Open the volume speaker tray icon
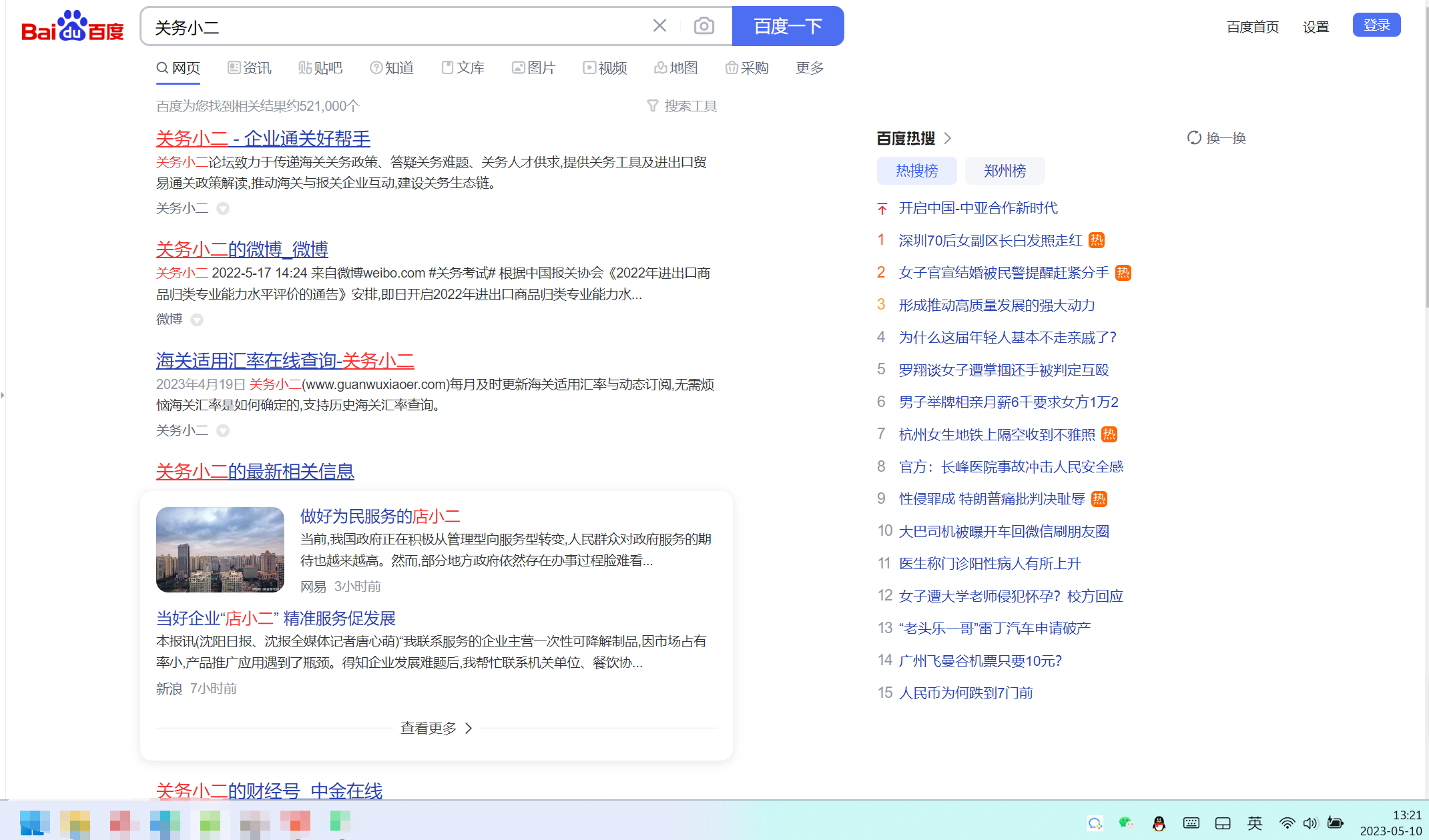The image size is (1429, 840). 1310,823
